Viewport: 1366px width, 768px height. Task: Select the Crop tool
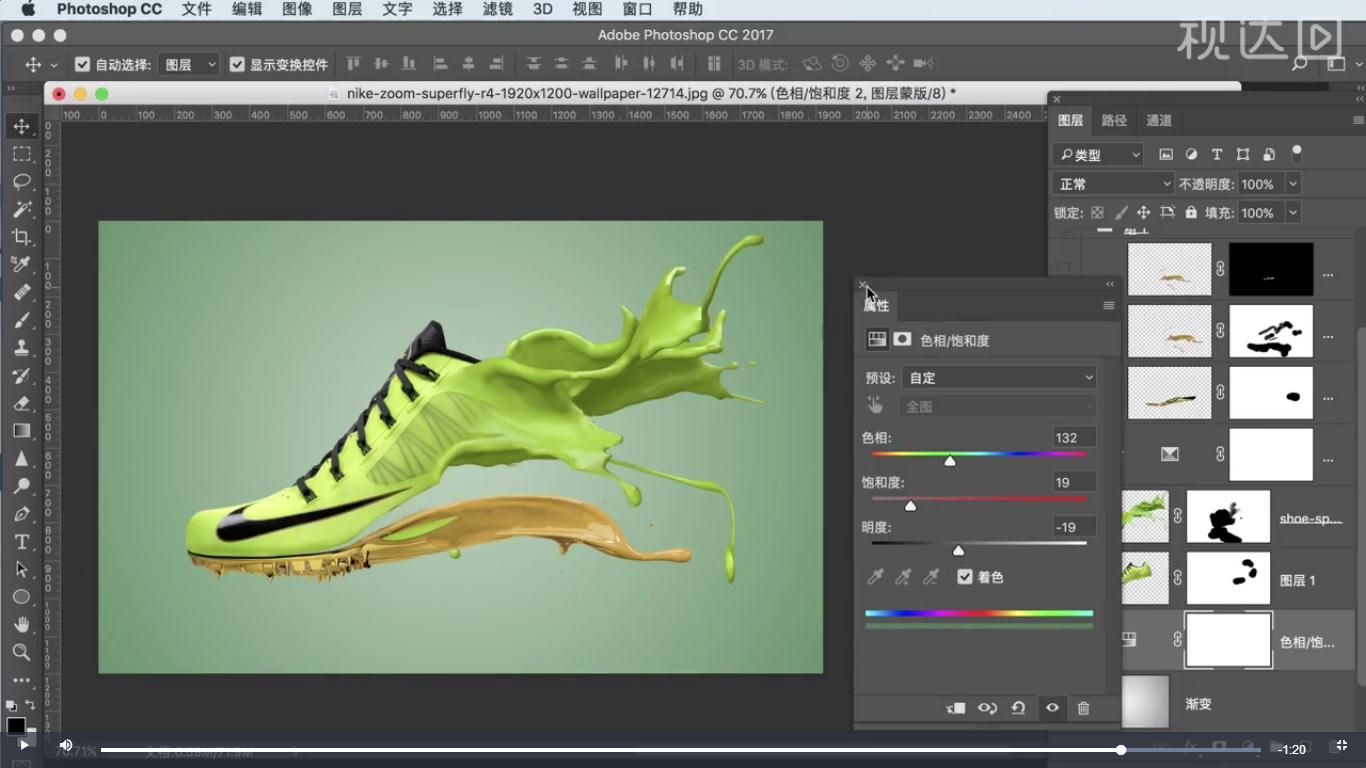point(21,237)
